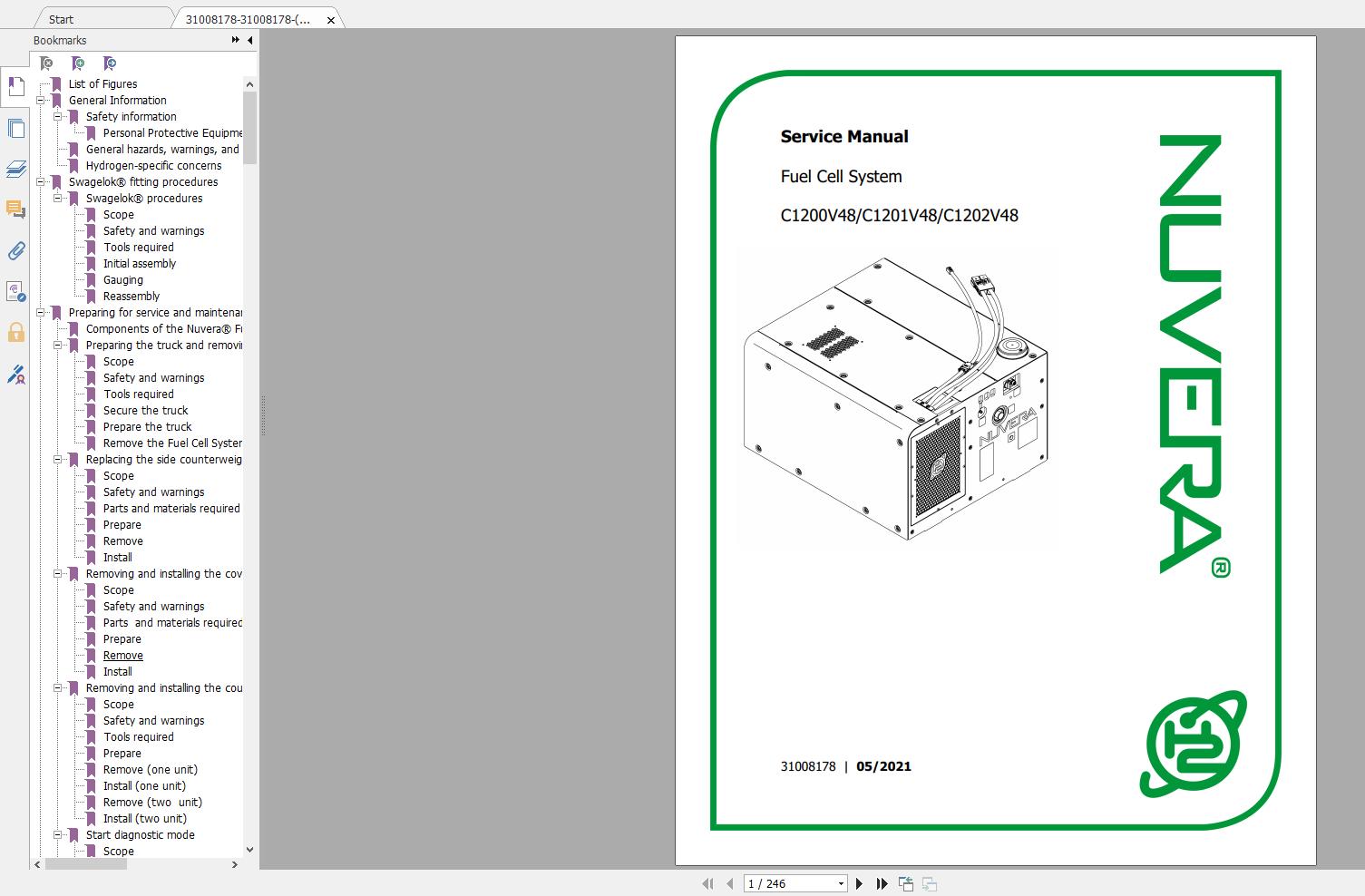1365x896 pixels.
Task: Open the signature pen tool panel
Action: click(x=15, y=374)
